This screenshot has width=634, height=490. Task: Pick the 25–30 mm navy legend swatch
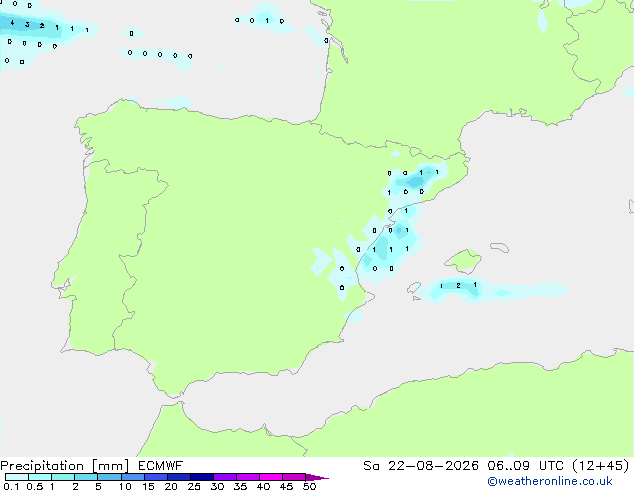(x=202, y=477)
